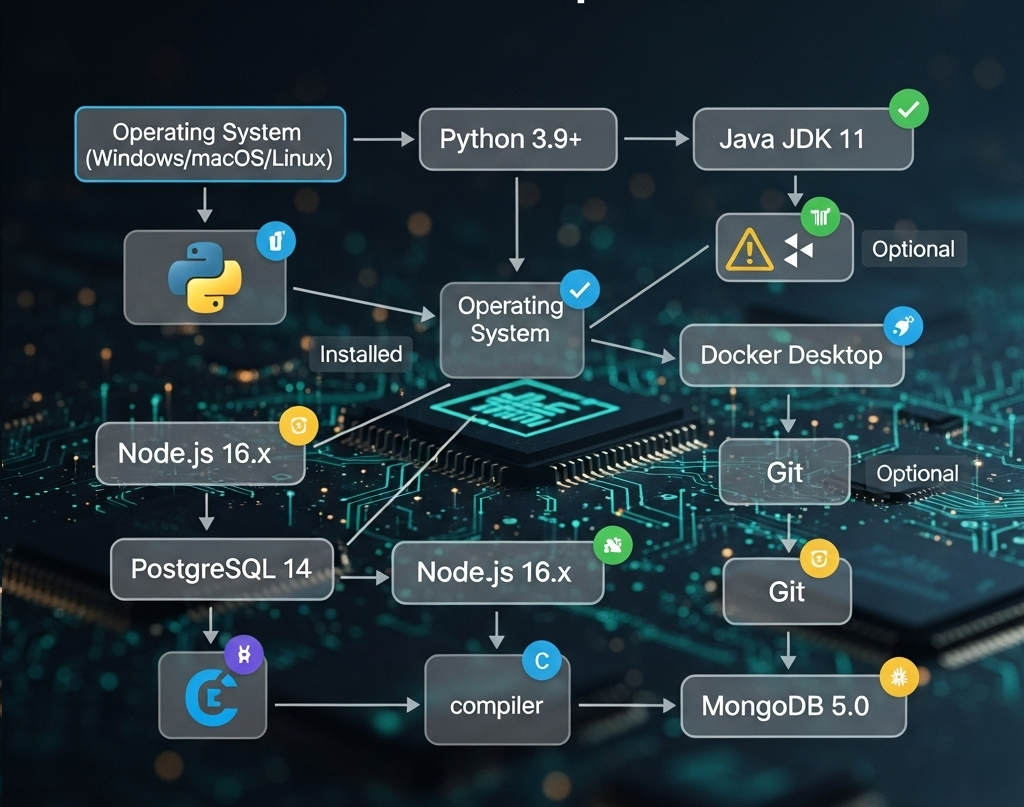Click the Python logo node
1024x807 pixels.
point(205,277)
